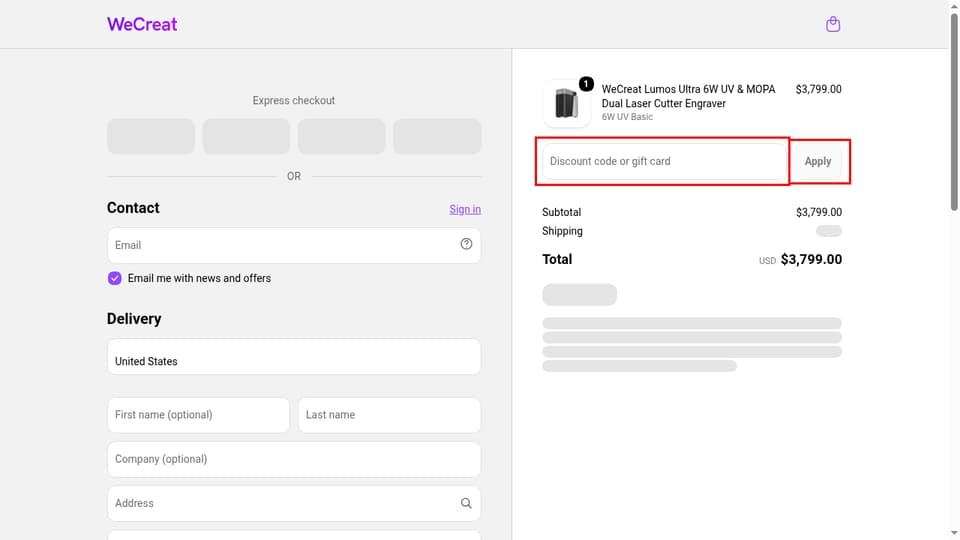Click the product title WeCreat Lumos Ultra
Screen dimensions: 960x540
pyautogui.click(x=688, y=96)
